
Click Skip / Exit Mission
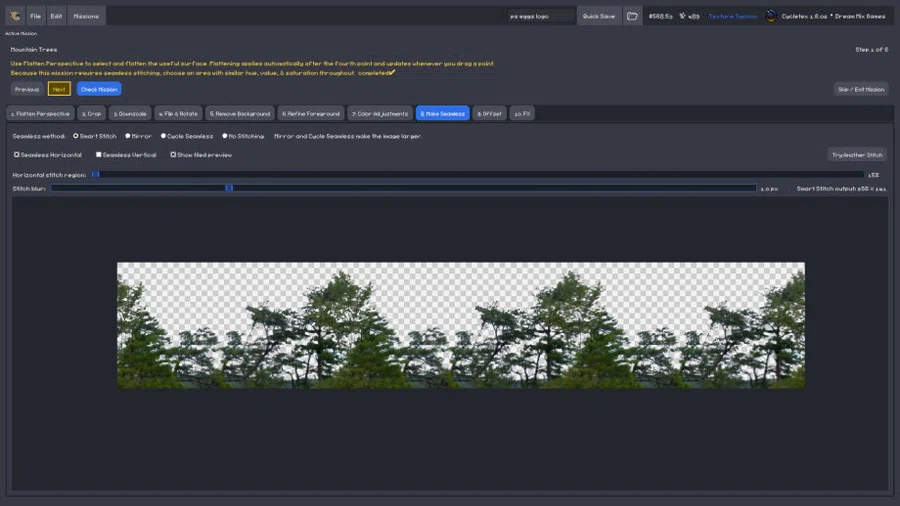[861, 89]
